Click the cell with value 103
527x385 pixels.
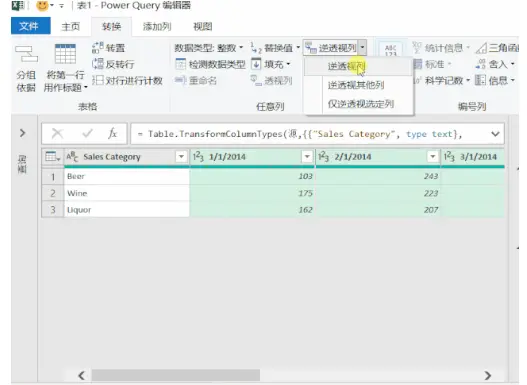click(x=252, y=176)
